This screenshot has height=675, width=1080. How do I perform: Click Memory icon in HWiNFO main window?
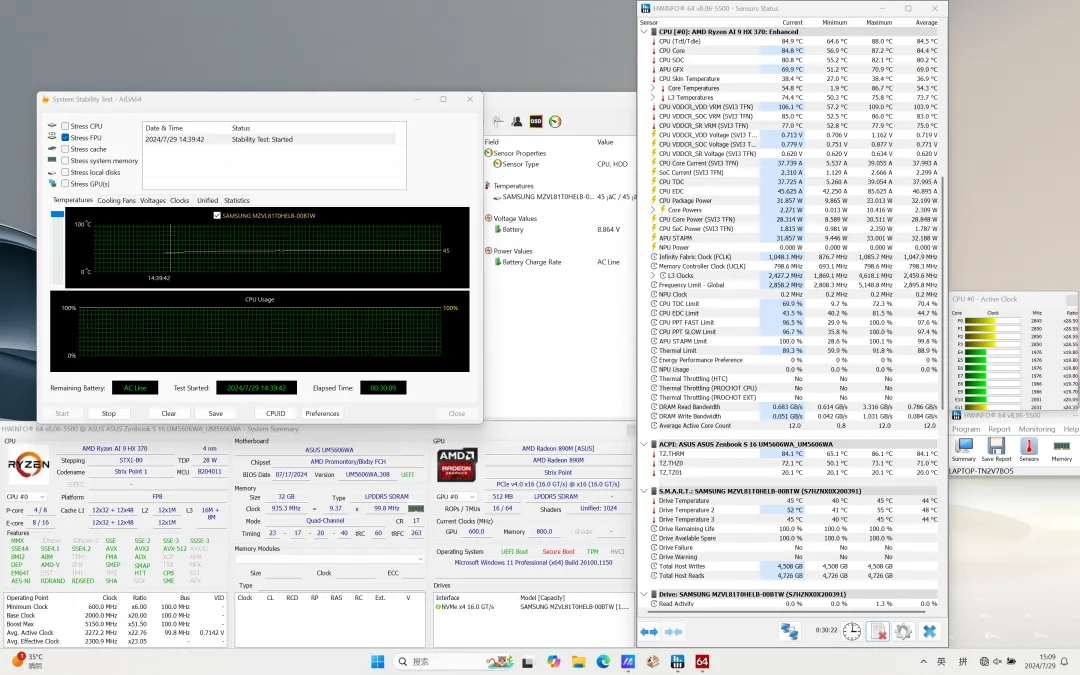[1061, 449]
